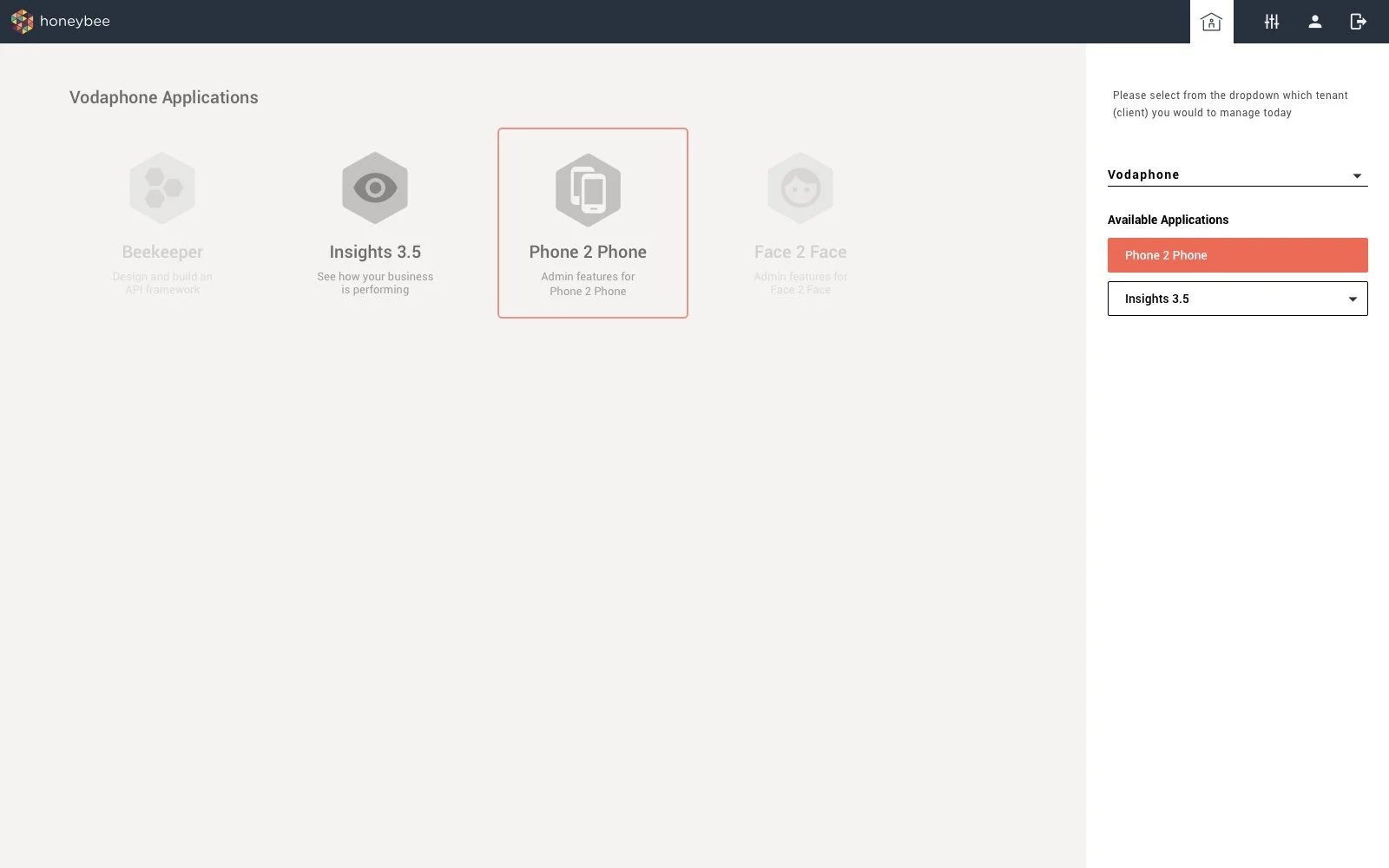Viewport: 1389px width, 868px height.
Task: Click the Phone 2 Phone application button
Action: 1237,255
